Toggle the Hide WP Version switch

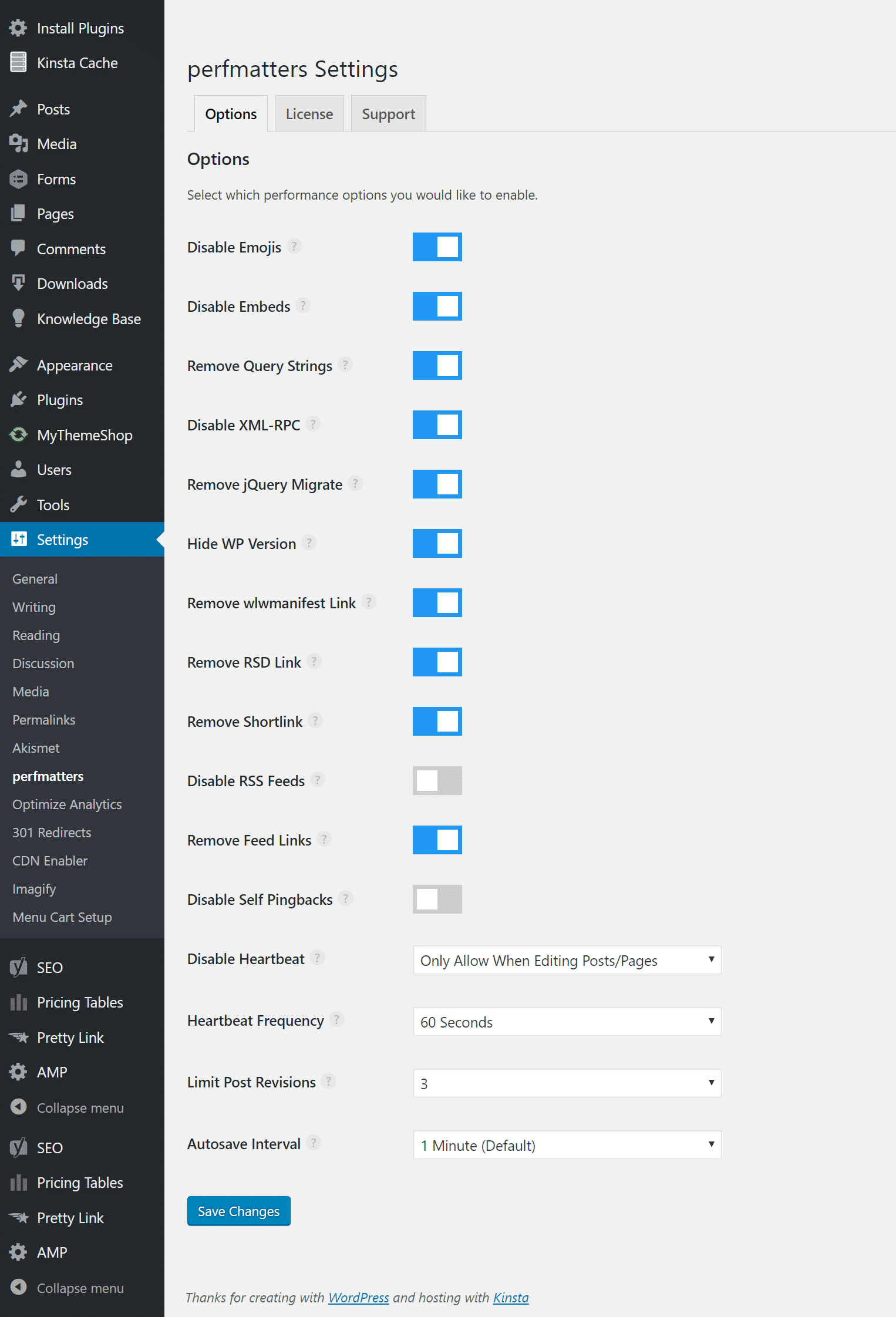coord(437,543)
